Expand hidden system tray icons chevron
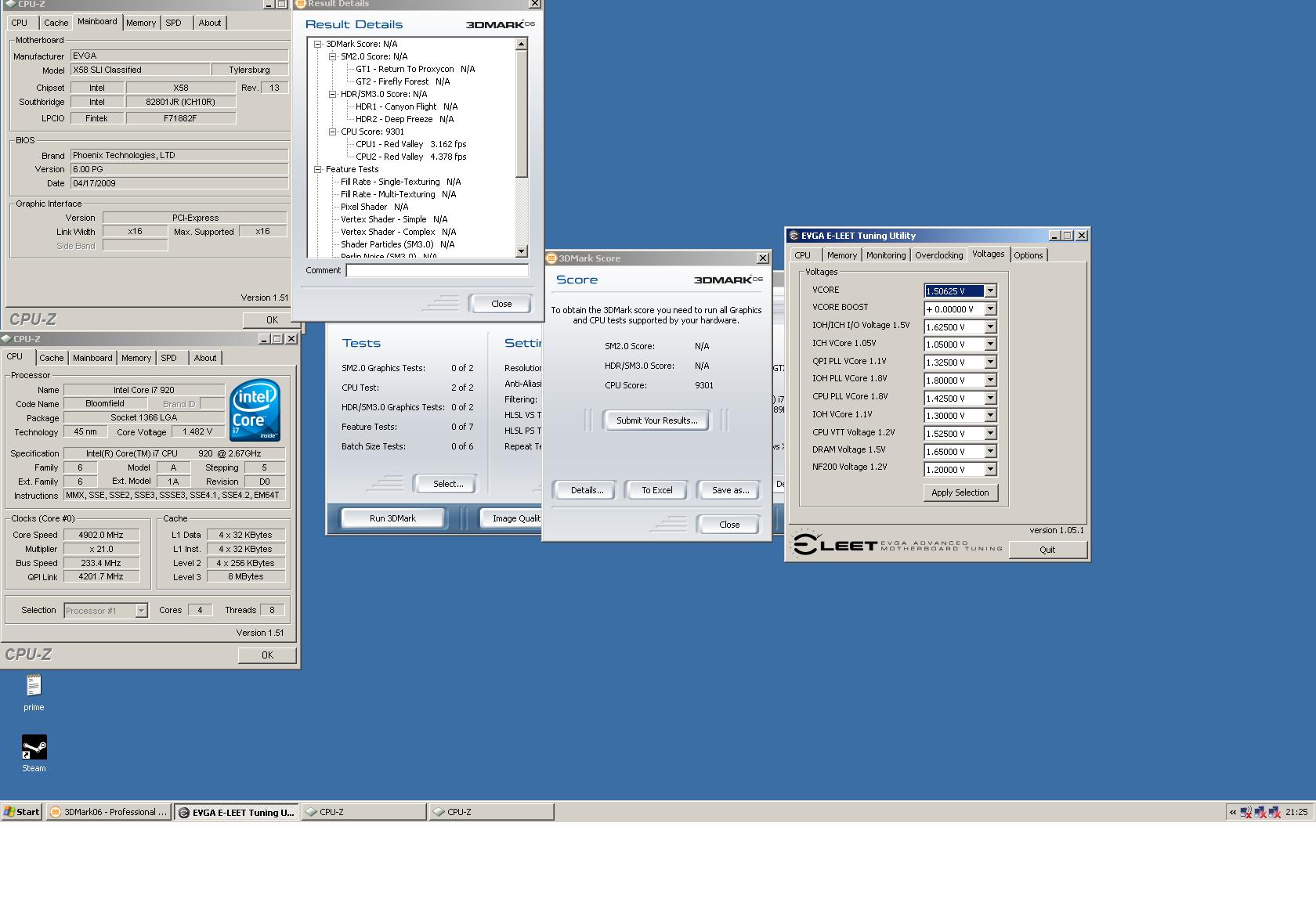 point(1232,812)
